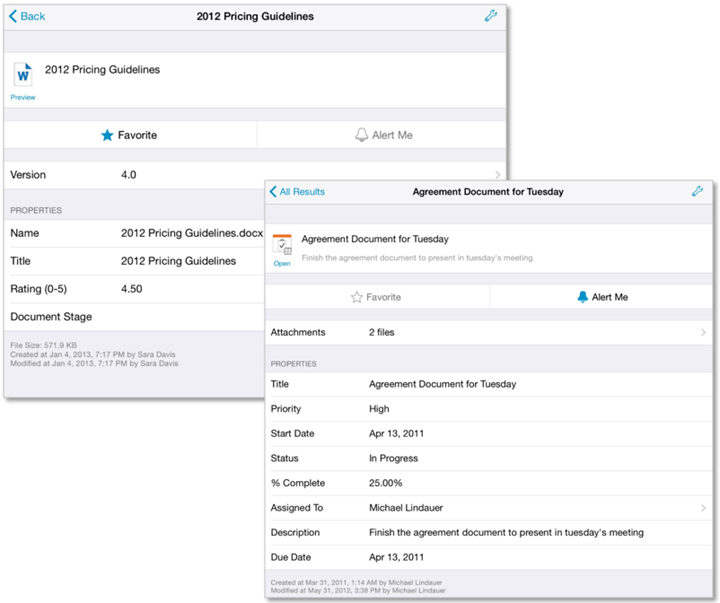720x603 pixels.
Task: Open the Assigned To Michael Lindauer chevron
Action: click(x=703, y=508)
